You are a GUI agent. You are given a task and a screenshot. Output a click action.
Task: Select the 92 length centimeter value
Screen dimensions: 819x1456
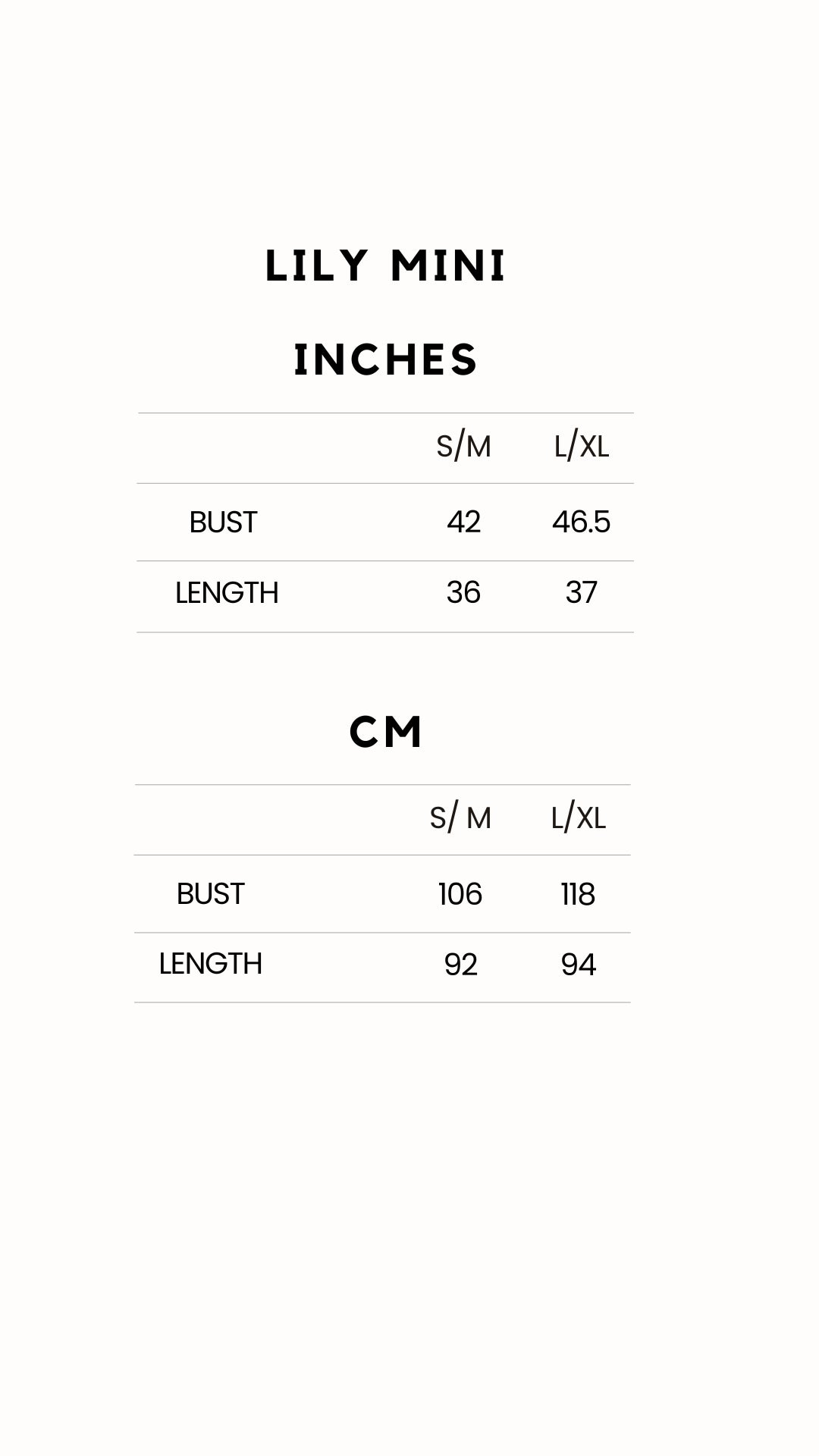click(460, 965)
